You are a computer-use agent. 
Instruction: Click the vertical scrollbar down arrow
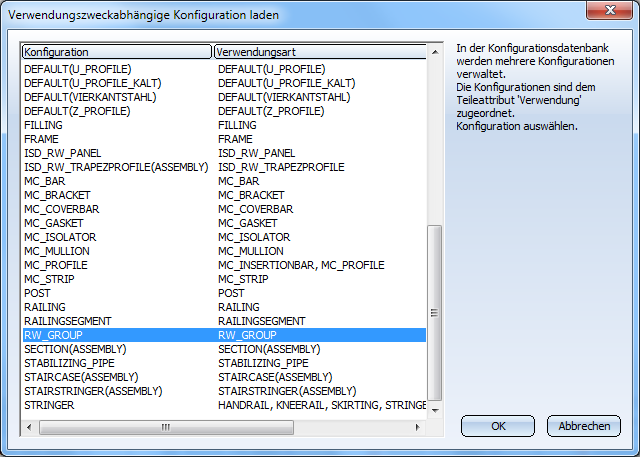pyautogui.click(x=435, y=410)
